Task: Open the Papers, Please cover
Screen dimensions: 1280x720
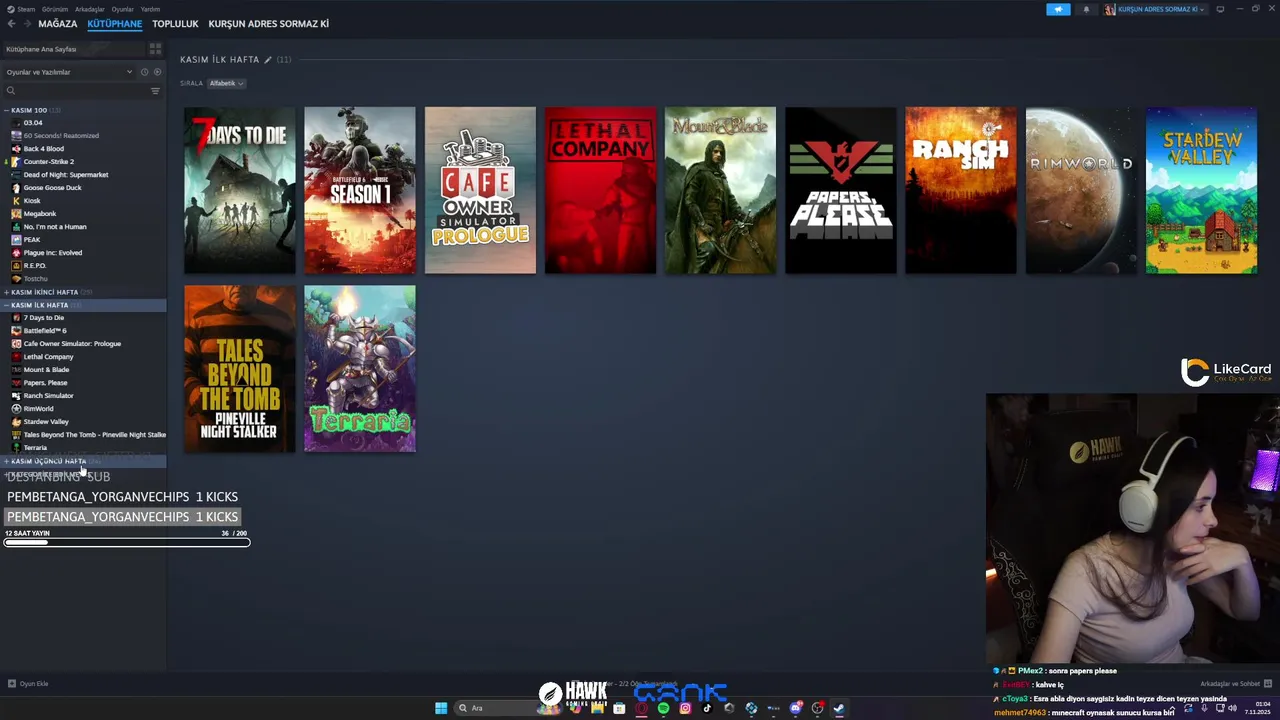Action: [x=841, y=190]
